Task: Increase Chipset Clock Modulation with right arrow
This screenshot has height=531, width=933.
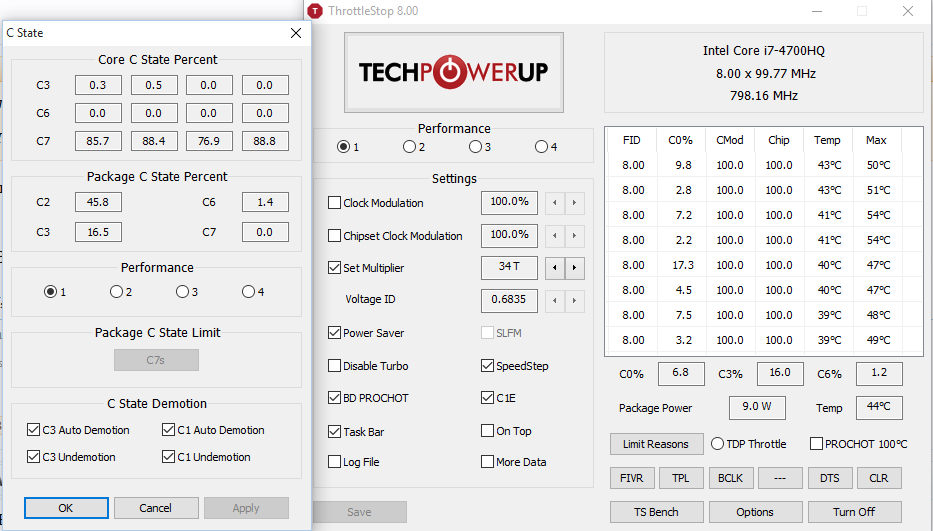Action: 574,236
